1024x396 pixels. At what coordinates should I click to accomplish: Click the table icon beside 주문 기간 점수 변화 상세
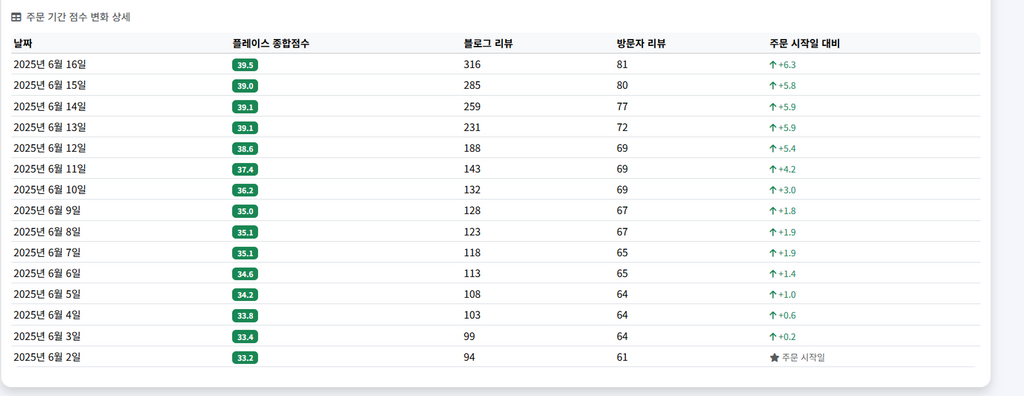coord(16,18)
